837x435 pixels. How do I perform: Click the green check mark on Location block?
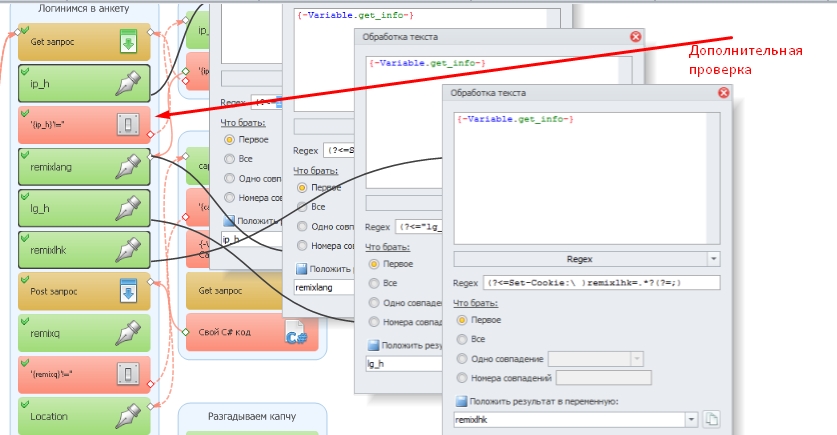click(x=25, y=405)
